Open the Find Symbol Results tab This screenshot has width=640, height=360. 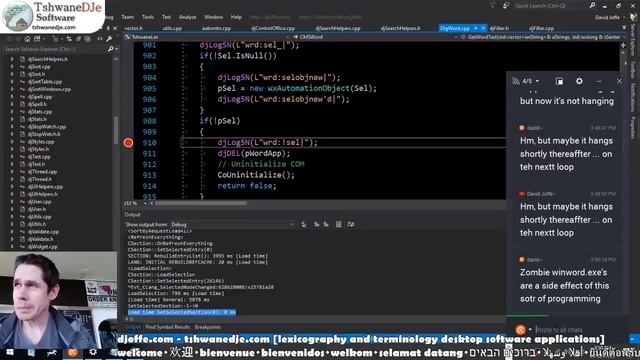tap(168, 327)
